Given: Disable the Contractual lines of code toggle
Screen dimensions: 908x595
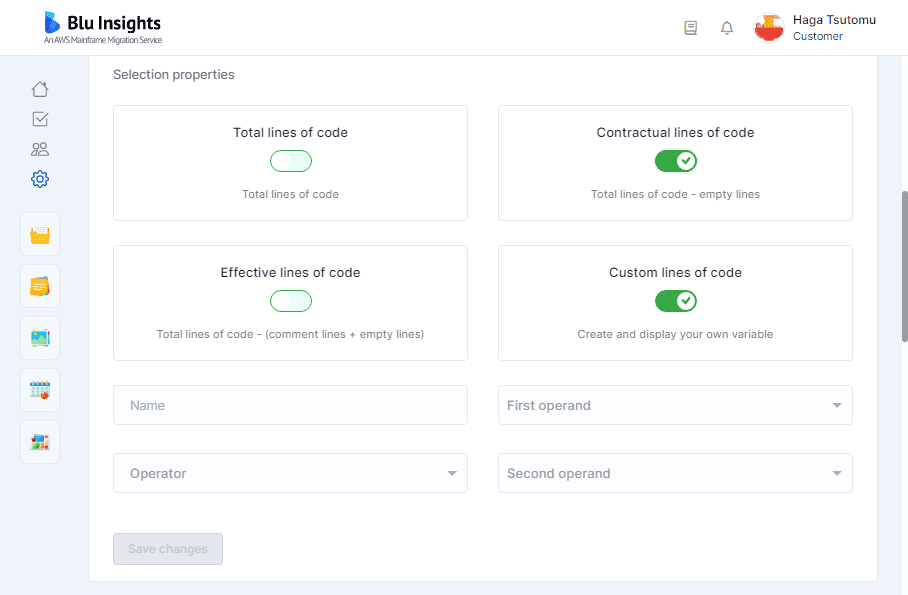Looking at the screenshot, I should [x=675, y=161].
